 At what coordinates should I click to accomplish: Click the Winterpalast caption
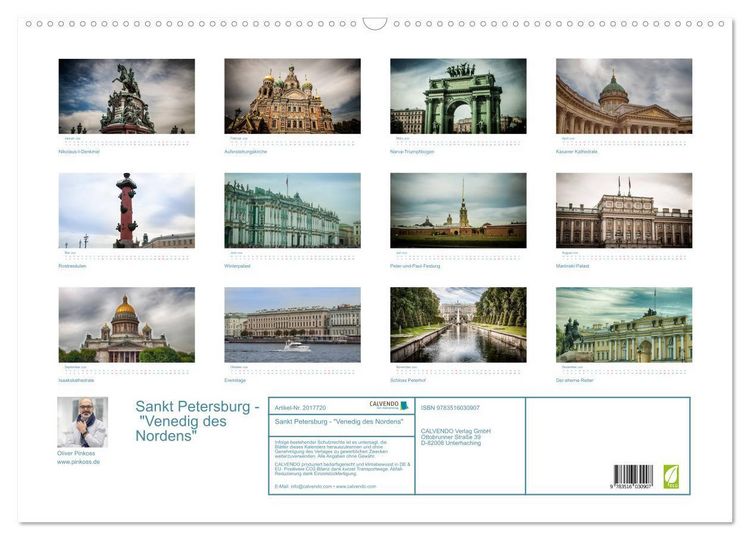(x=237, y=266)
